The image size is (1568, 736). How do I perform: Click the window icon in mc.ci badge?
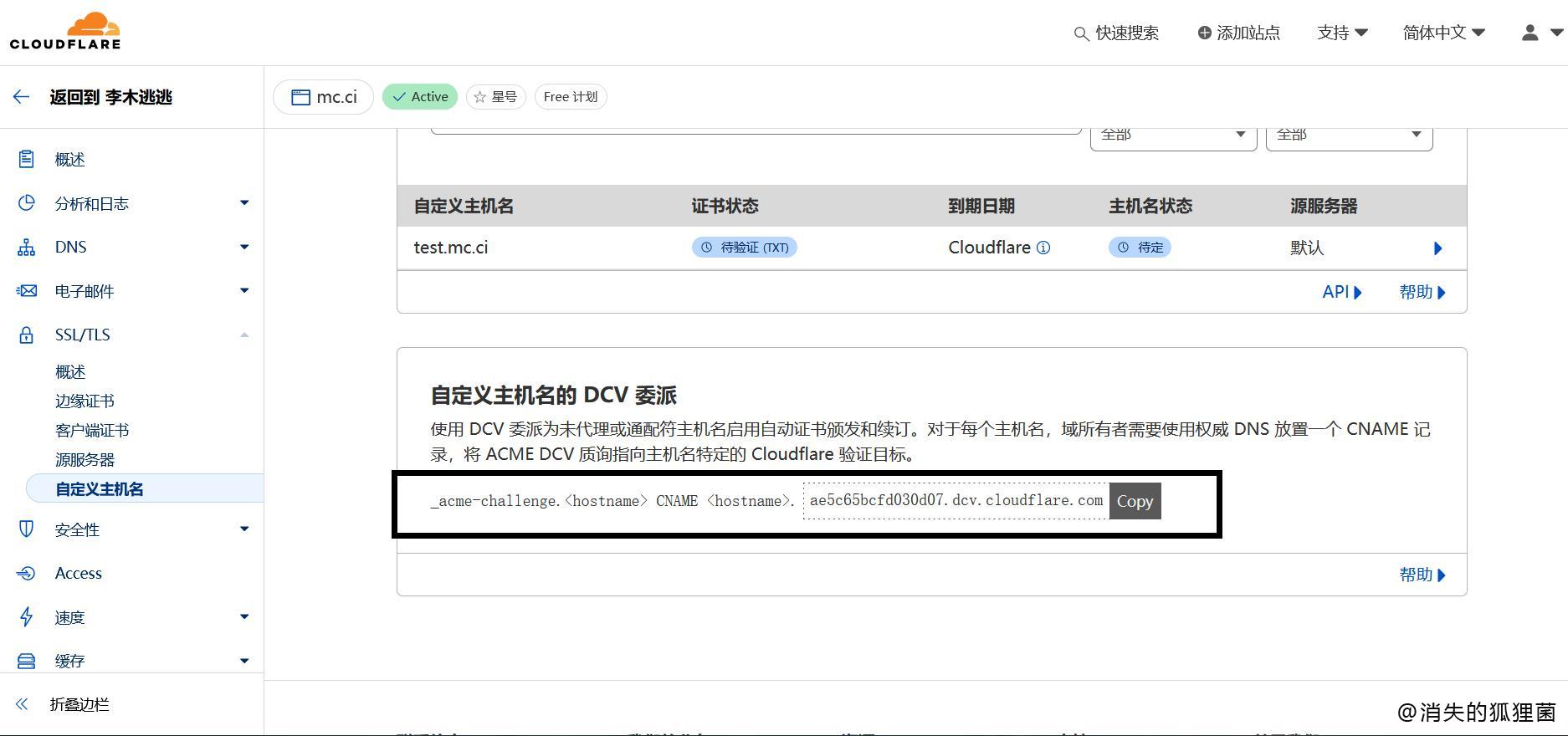coord(300,98)
